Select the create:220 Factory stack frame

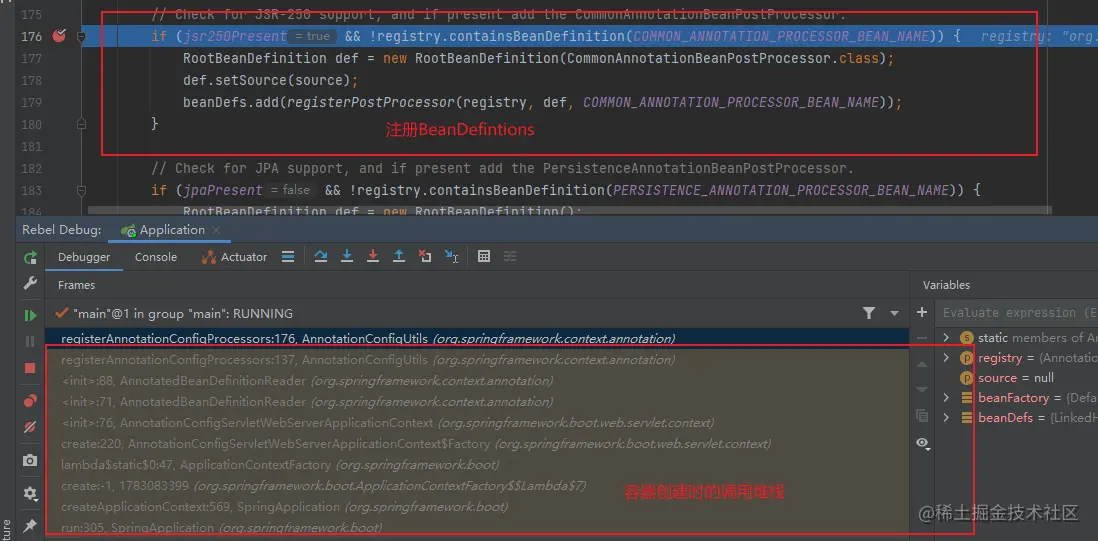pos(477,444)
